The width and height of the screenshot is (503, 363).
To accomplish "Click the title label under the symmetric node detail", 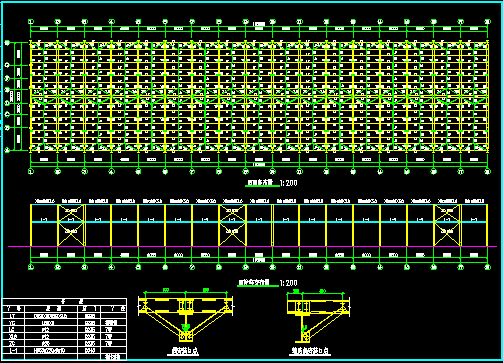I will coord(185,351).
